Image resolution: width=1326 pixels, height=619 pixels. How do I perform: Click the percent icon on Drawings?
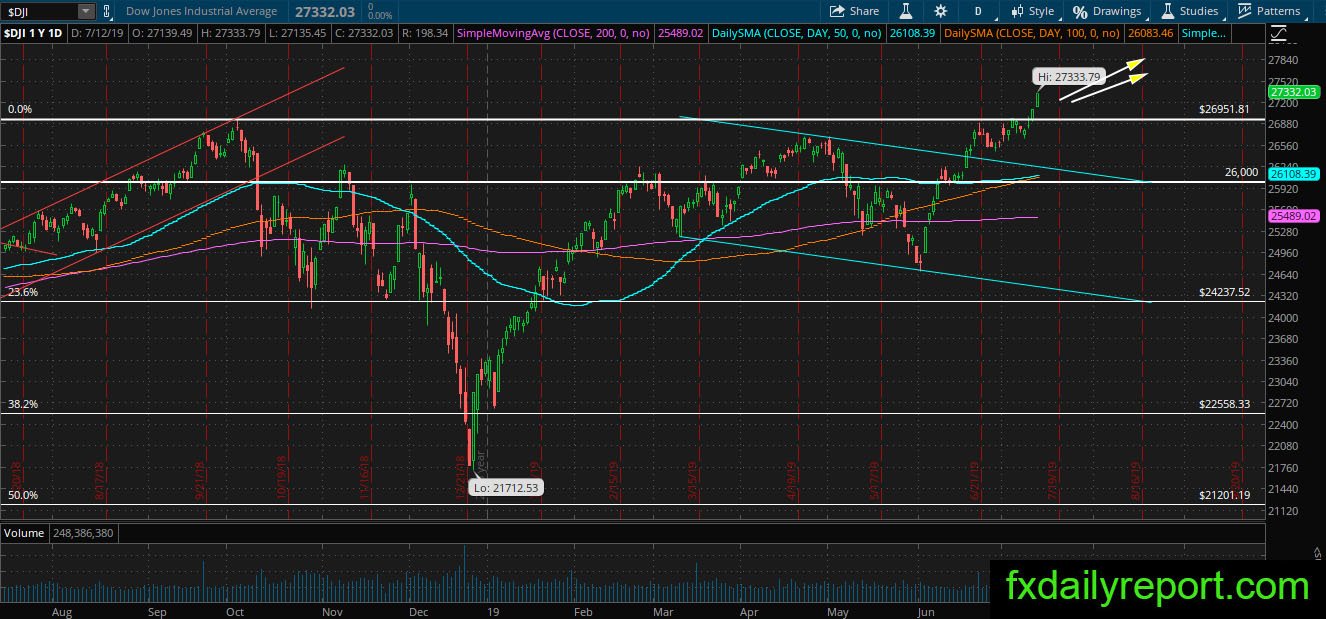(1080, 12)
